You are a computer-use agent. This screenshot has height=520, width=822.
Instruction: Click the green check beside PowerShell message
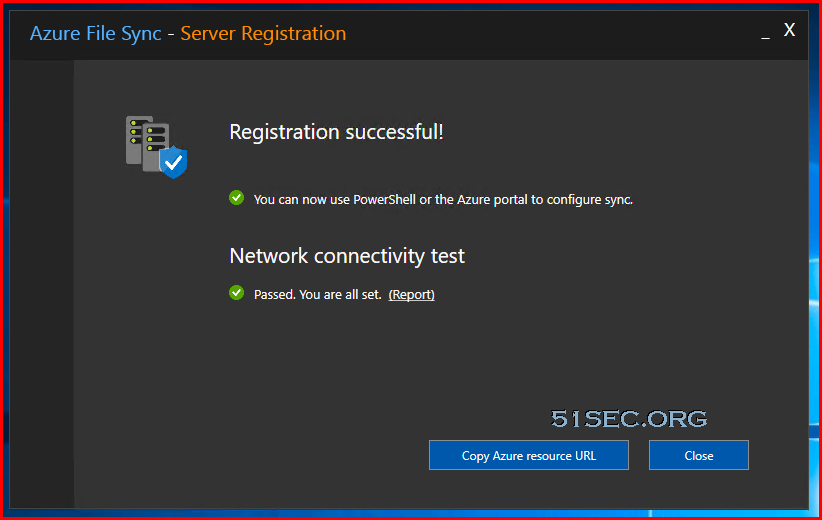(x=236, y=198)
